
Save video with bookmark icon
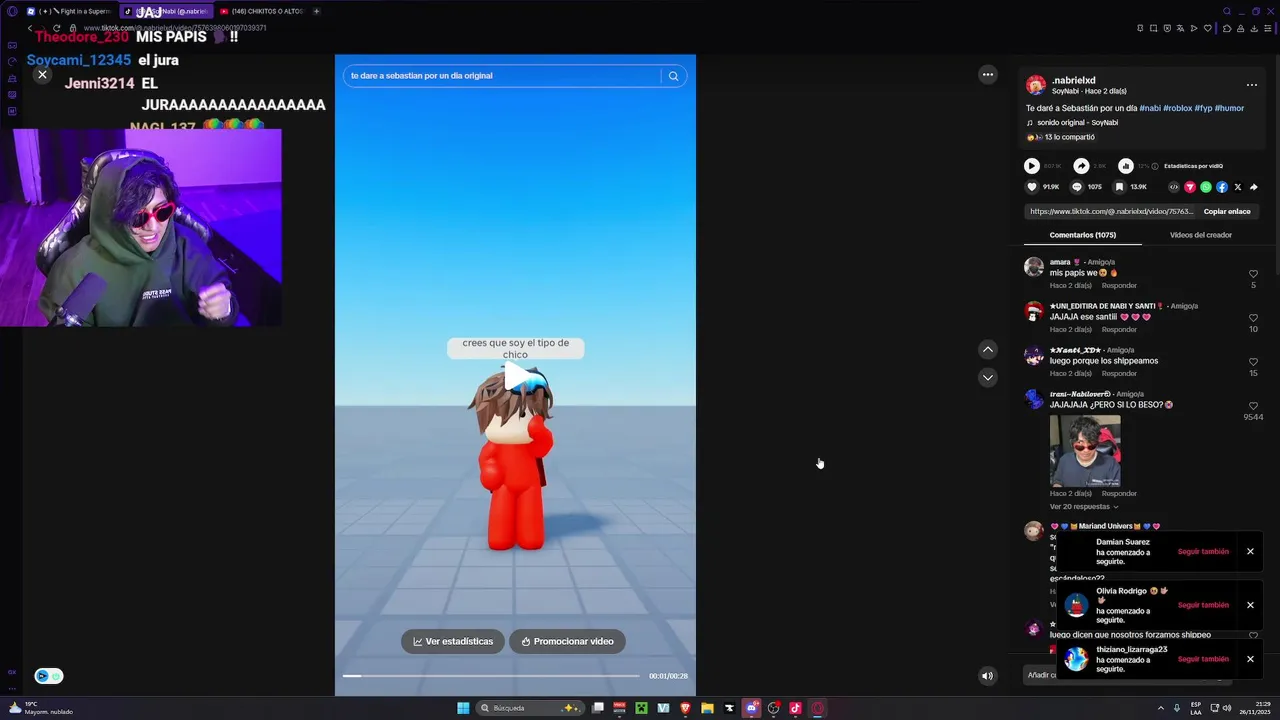[1120, 187]
